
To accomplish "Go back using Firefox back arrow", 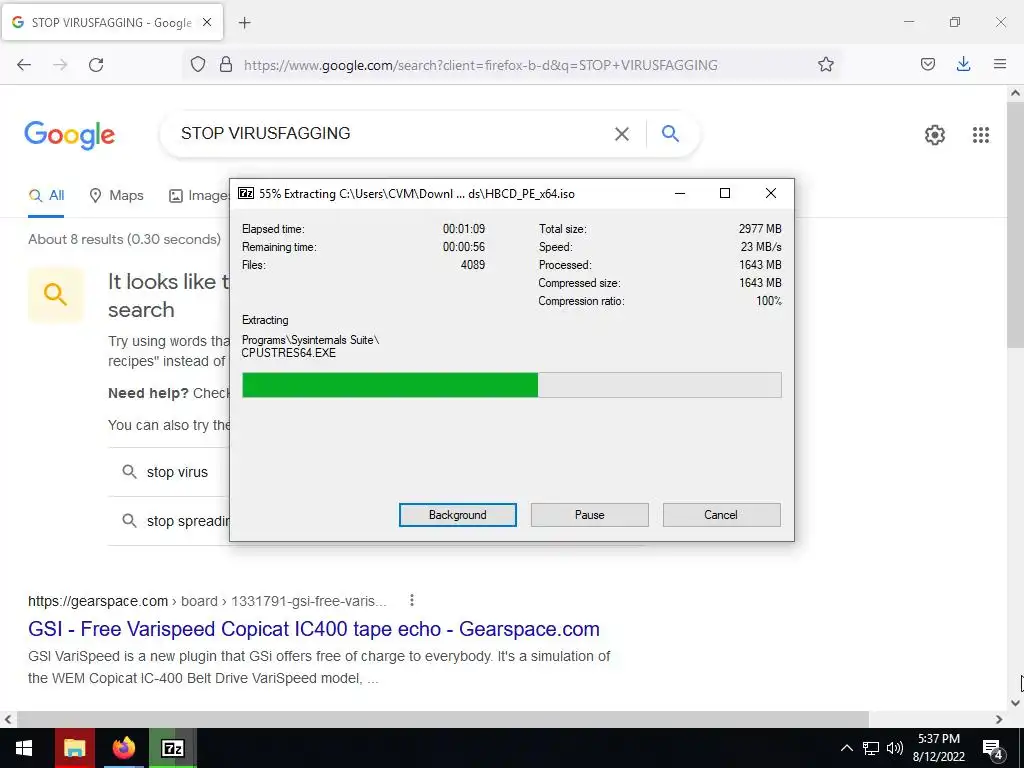I will (x=24, y=65).
